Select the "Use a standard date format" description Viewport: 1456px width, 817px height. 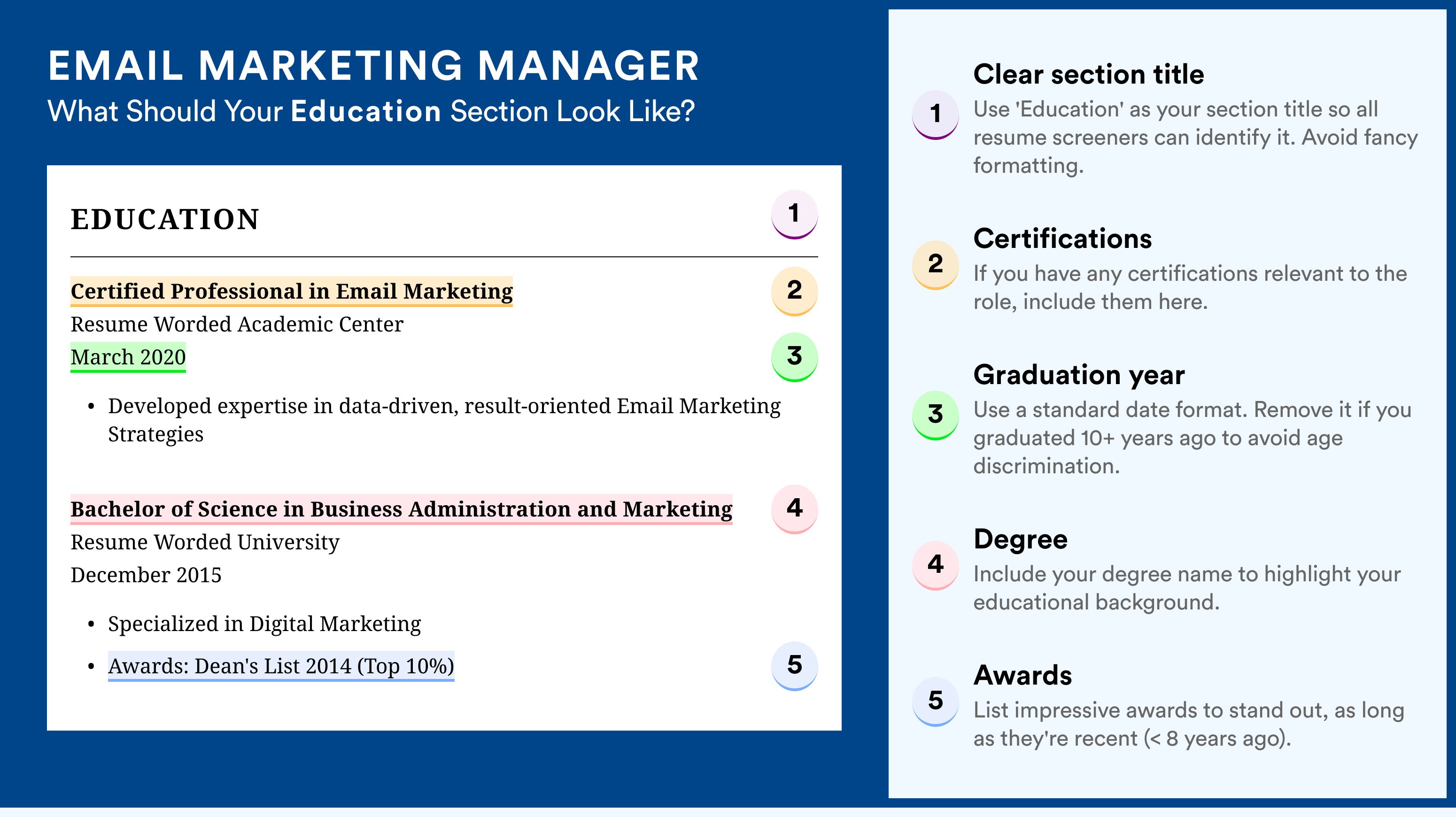point(1193,438)
